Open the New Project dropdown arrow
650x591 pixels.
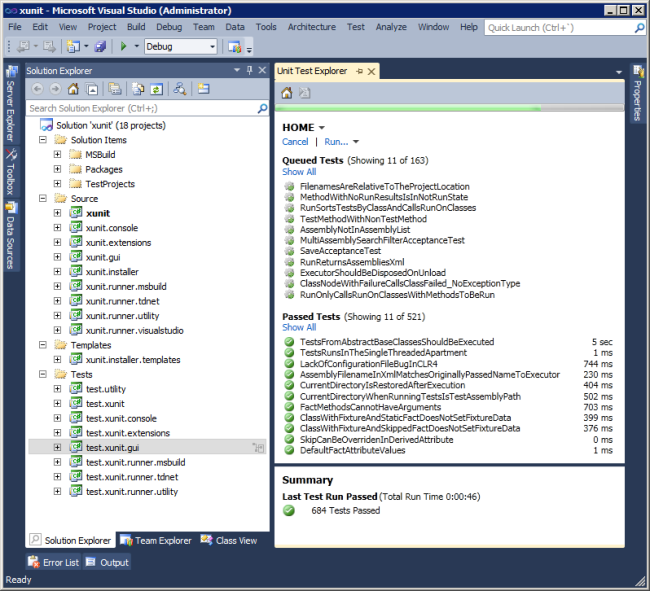click(x=86, y=46)
